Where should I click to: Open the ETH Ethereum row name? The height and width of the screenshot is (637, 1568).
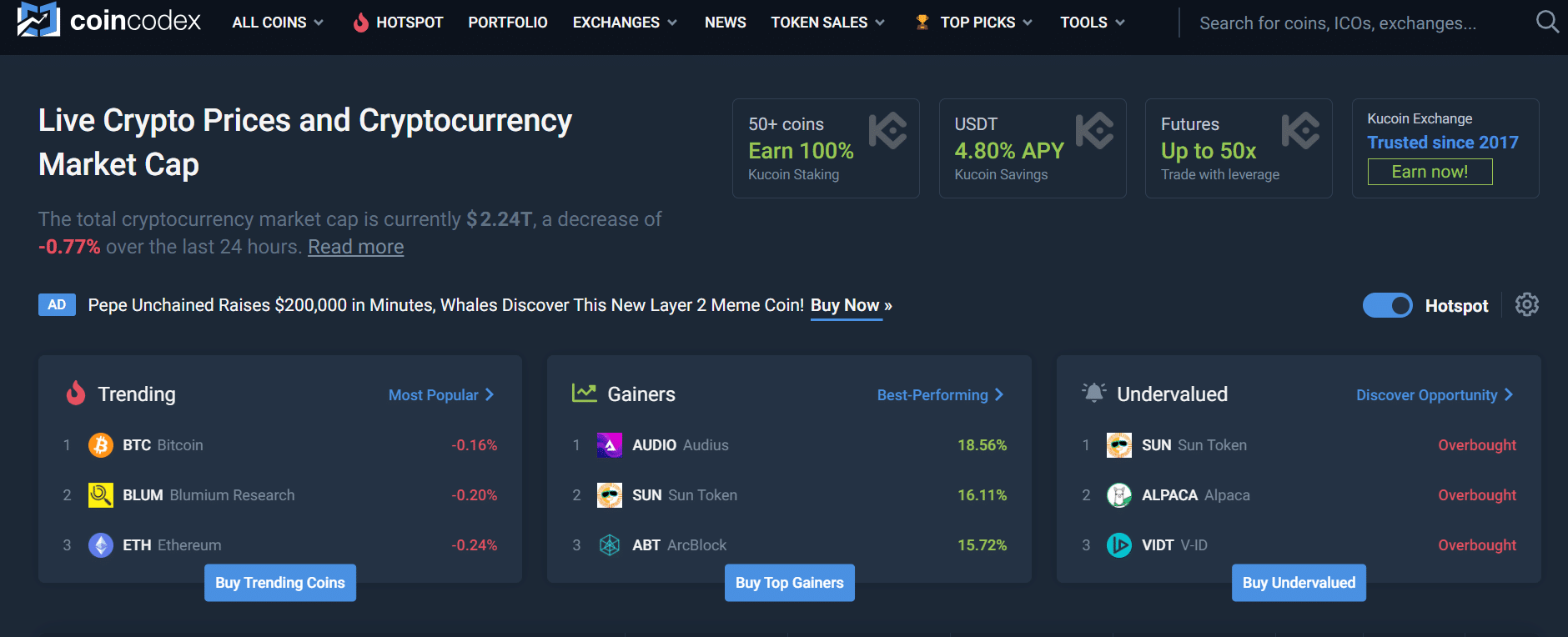(x=172, y=545)
